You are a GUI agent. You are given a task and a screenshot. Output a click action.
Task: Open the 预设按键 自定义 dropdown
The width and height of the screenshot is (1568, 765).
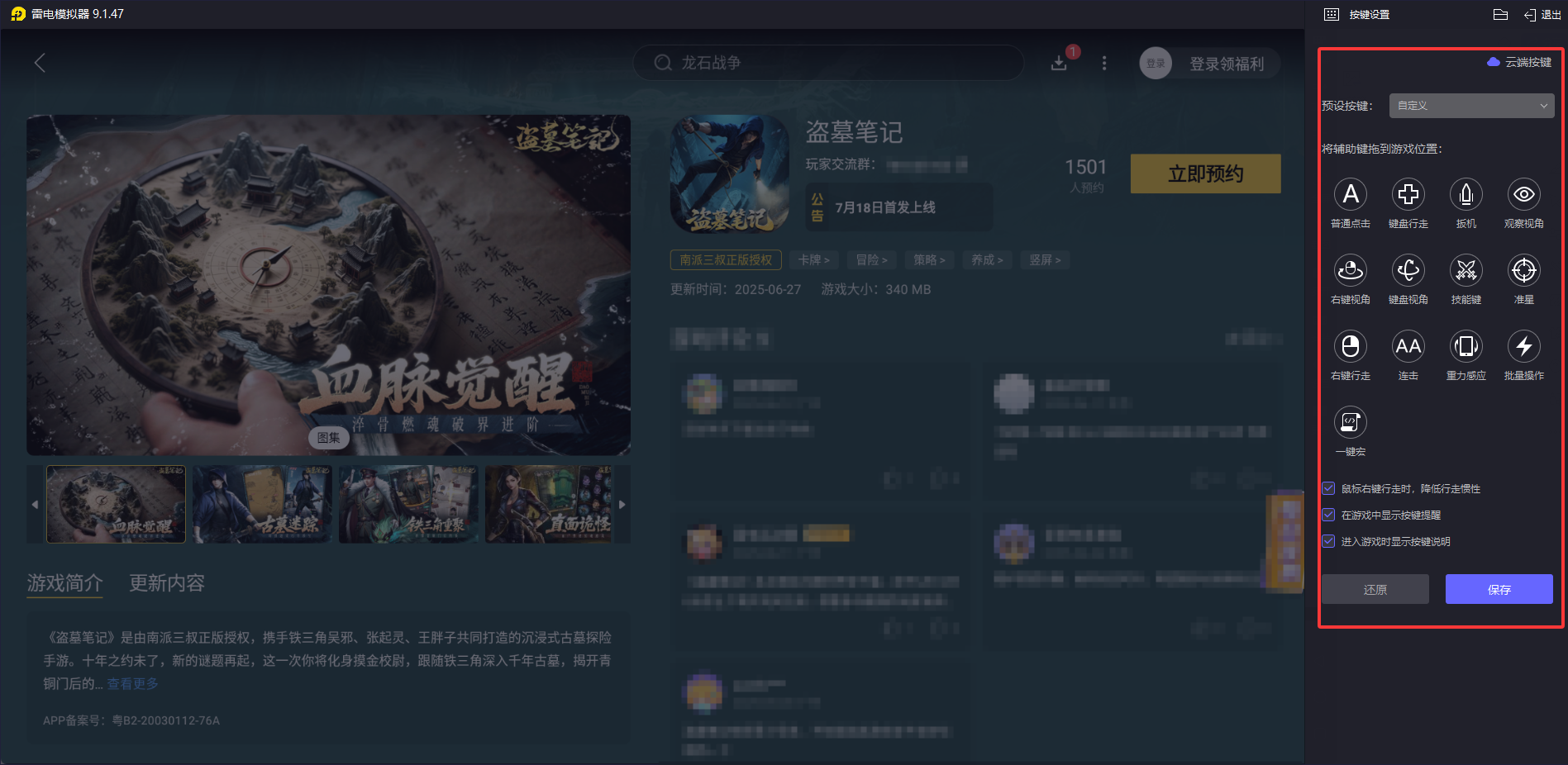(1471, 106)
